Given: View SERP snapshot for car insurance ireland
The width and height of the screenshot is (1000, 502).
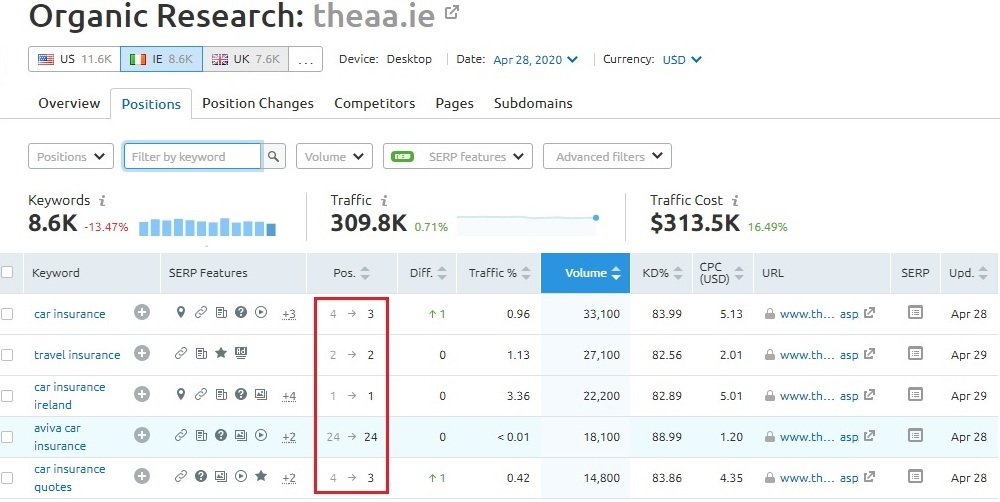Looking at the screenshot, I should tap(915, 395).
